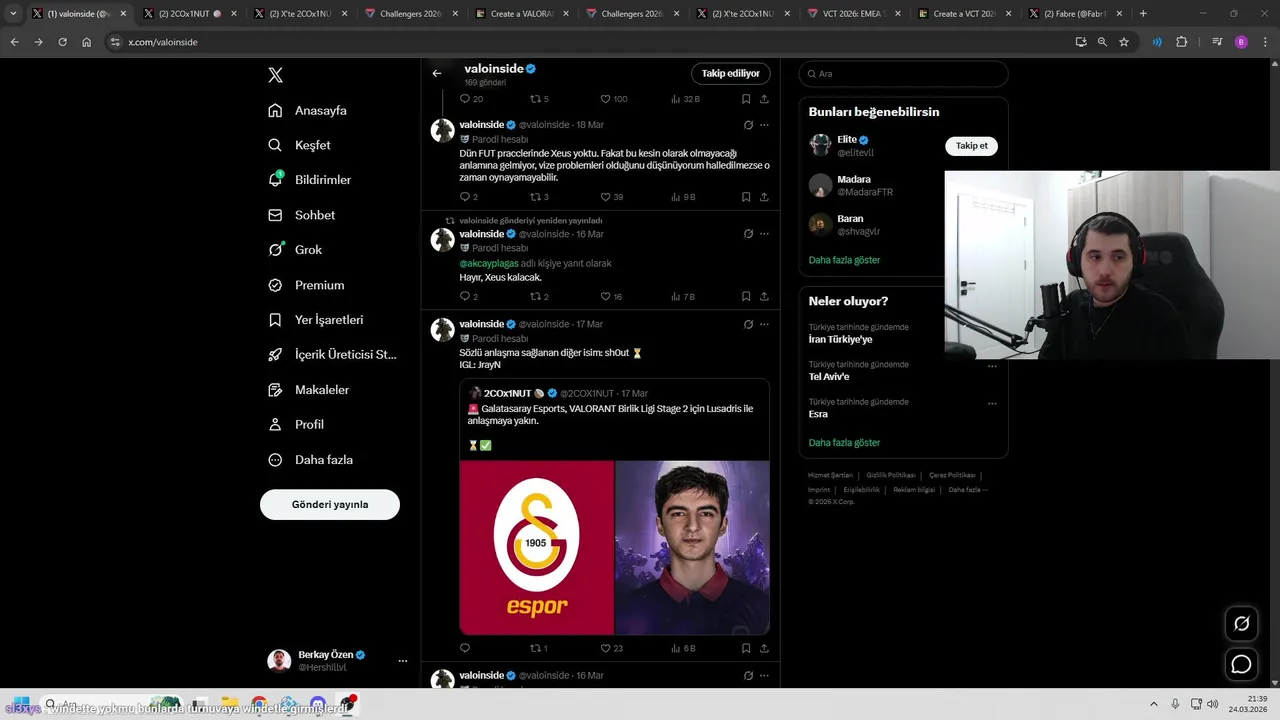Share the shOut sözlü anlaşma post
This screenshot has height=720, width=1280.
(764, 648)
